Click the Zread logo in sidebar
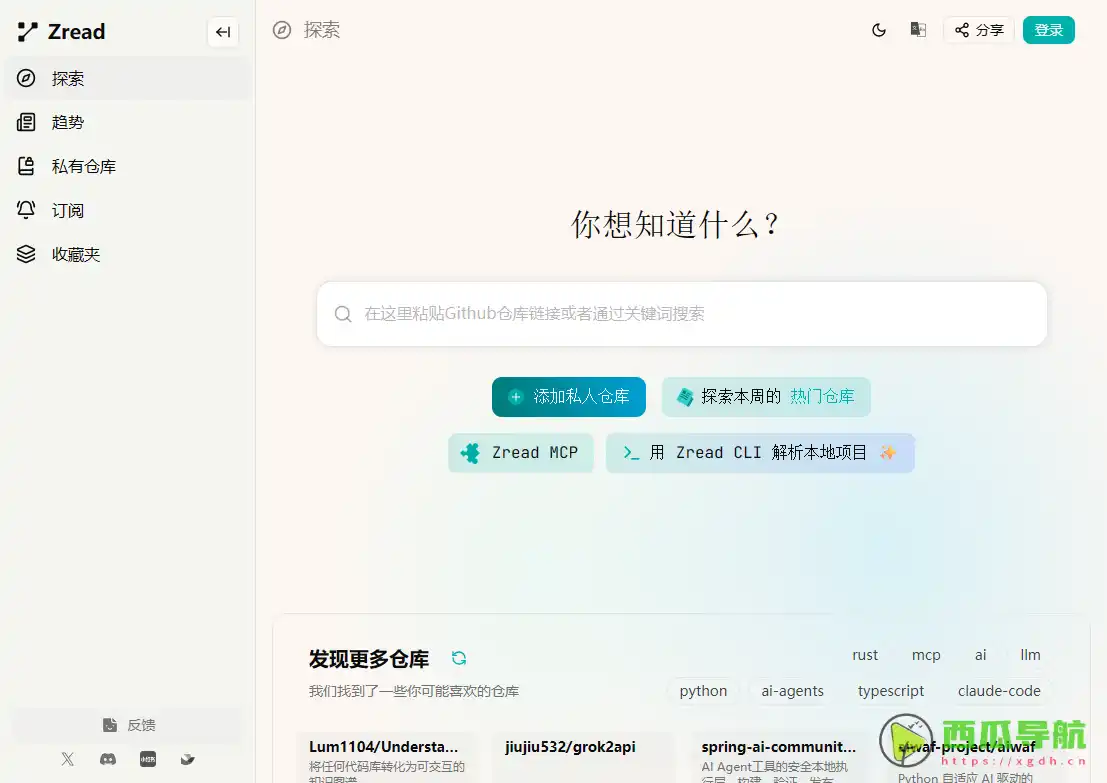Image resolution: width=1107 pixels, height=783 pixels. 61,32
